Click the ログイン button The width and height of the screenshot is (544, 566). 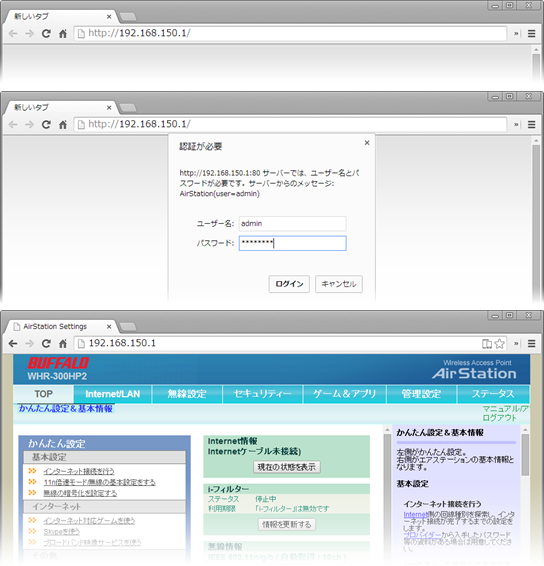(x=289, y=284)
